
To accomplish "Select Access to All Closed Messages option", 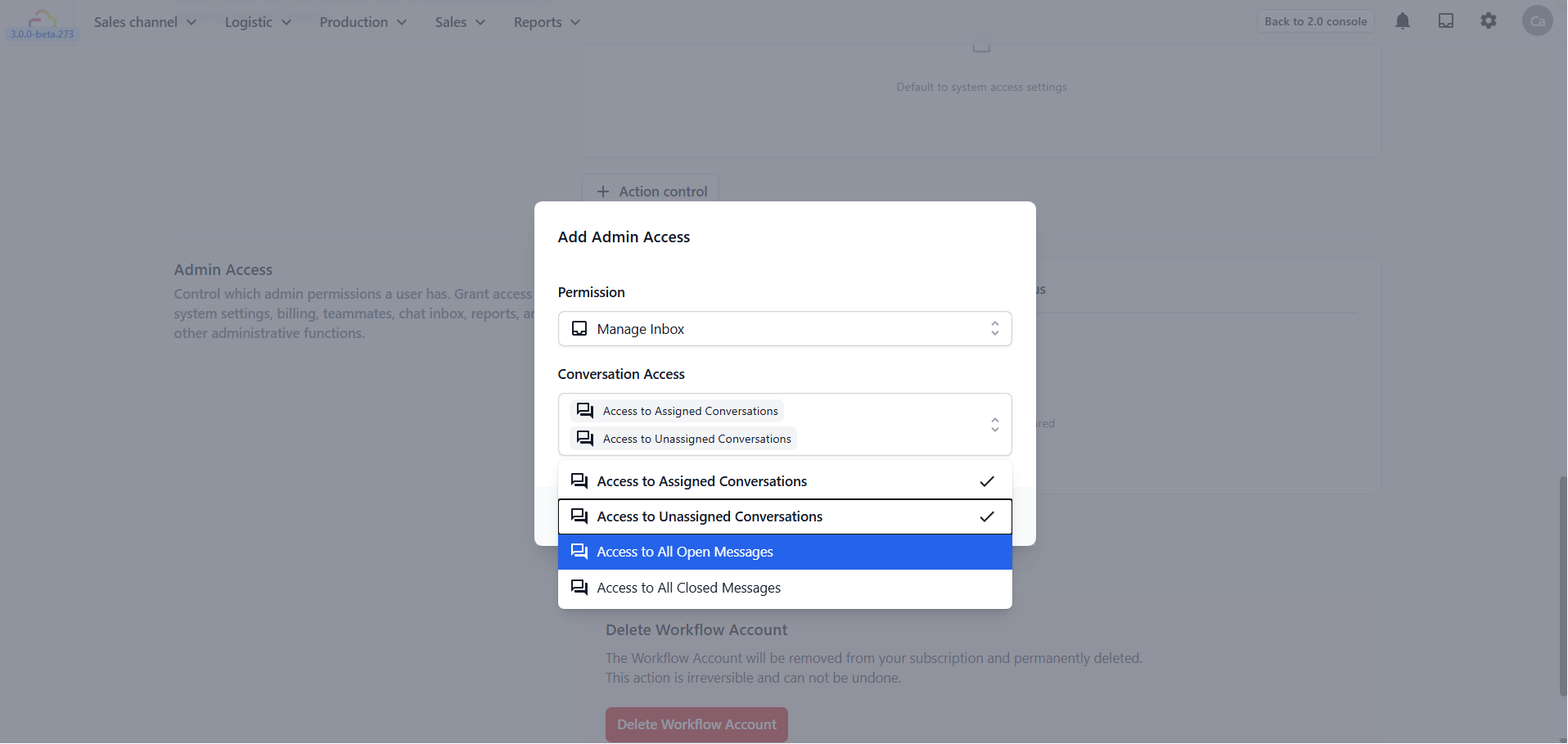I will tap(785, 588).
